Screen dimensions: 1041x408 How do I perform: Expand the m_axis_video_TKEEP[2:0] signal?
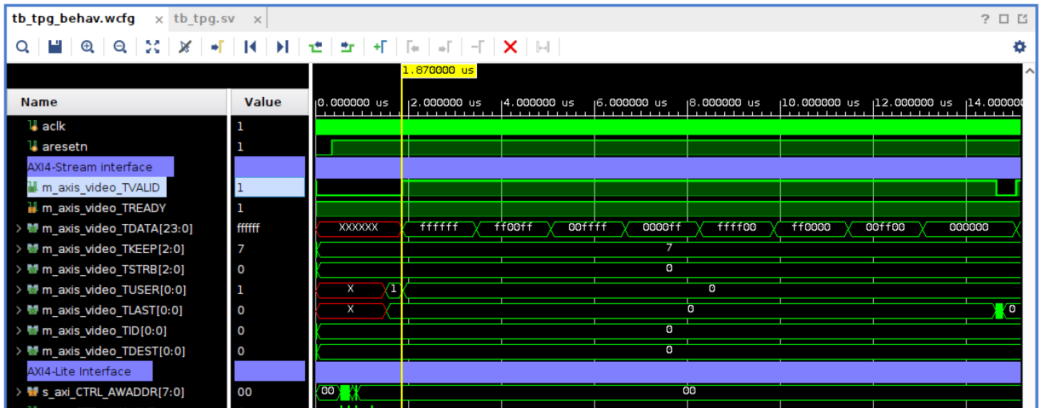pos(17,248)
